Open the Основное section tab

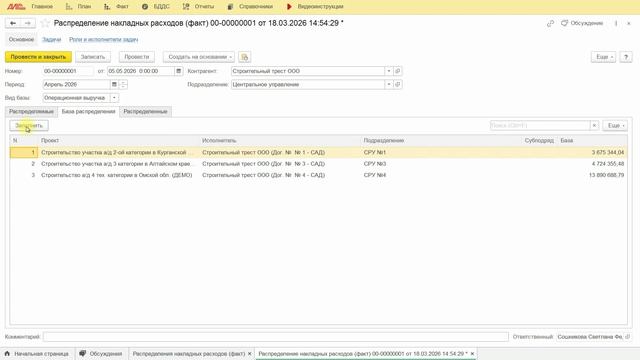pyautogui.click(x=21, y=40)
